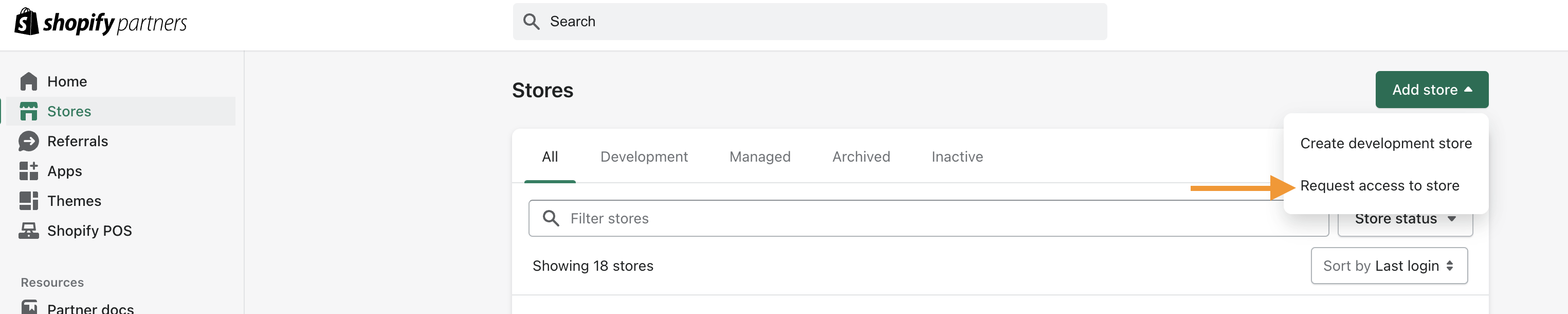Click the Referrals arrow icon

29,142
